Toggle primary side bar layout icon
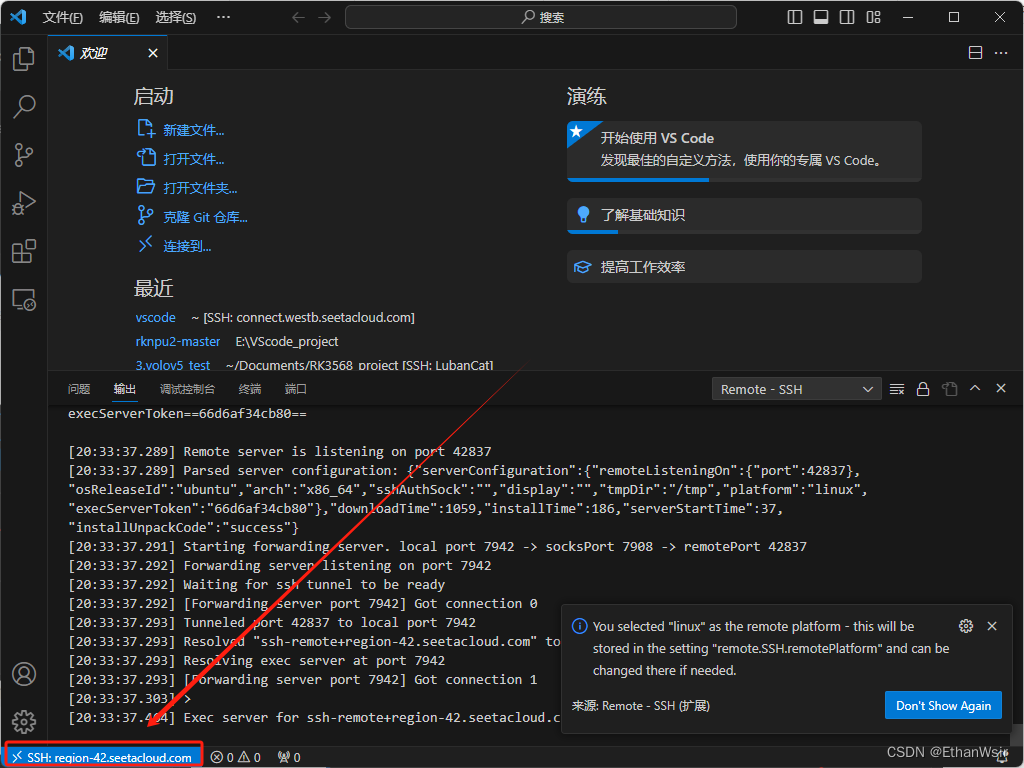Image resolution: width=1024 pixels, height=768 pixels. coord(795,18)
